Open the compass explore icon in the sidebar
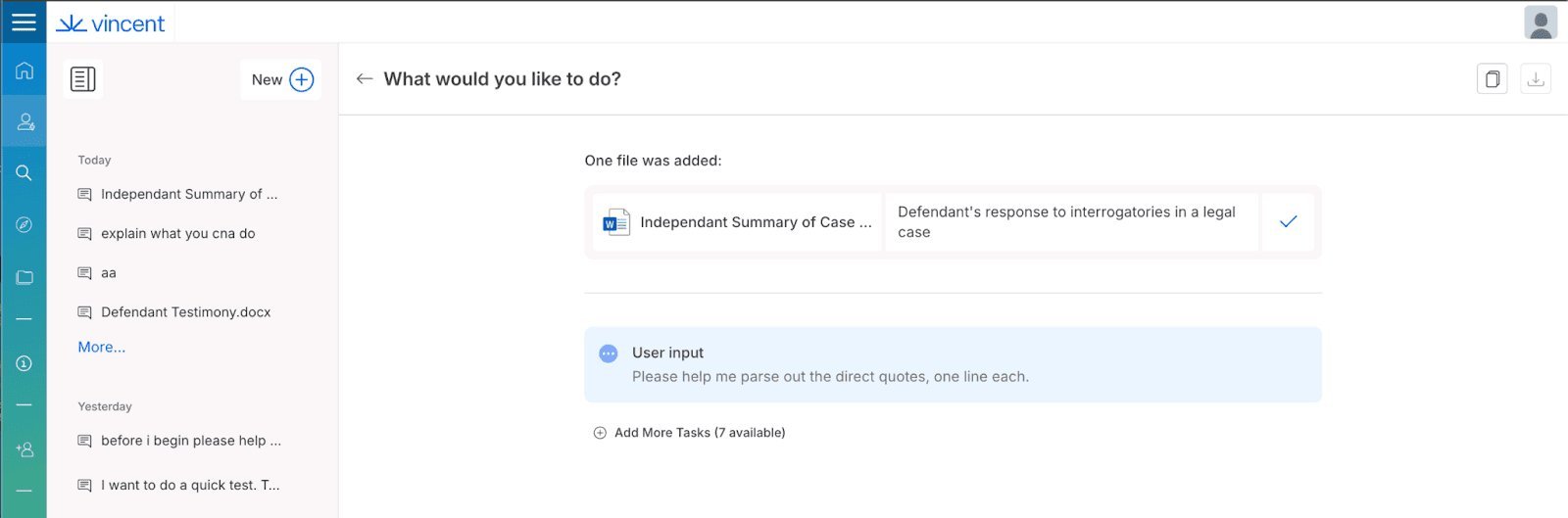 point(24,225)
